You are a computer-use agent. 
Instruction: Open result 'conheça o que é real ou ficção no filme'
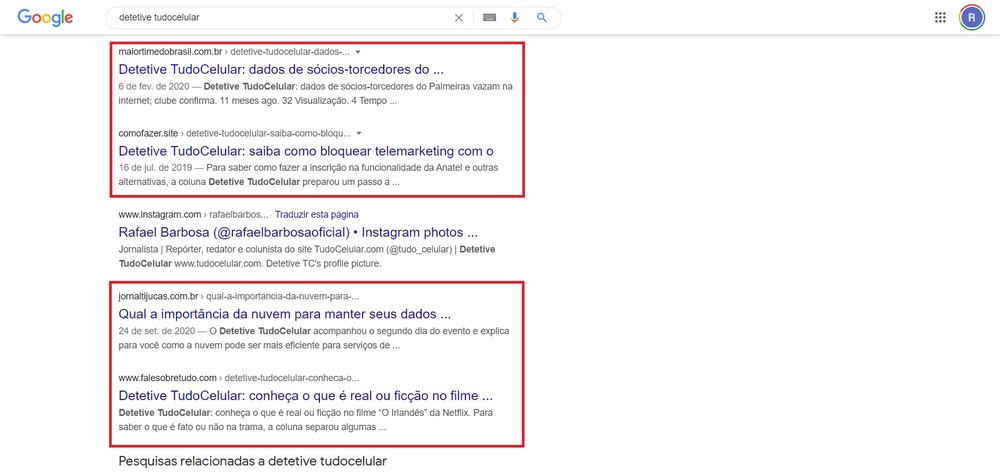pyautogui.click(x=306, y=395)
